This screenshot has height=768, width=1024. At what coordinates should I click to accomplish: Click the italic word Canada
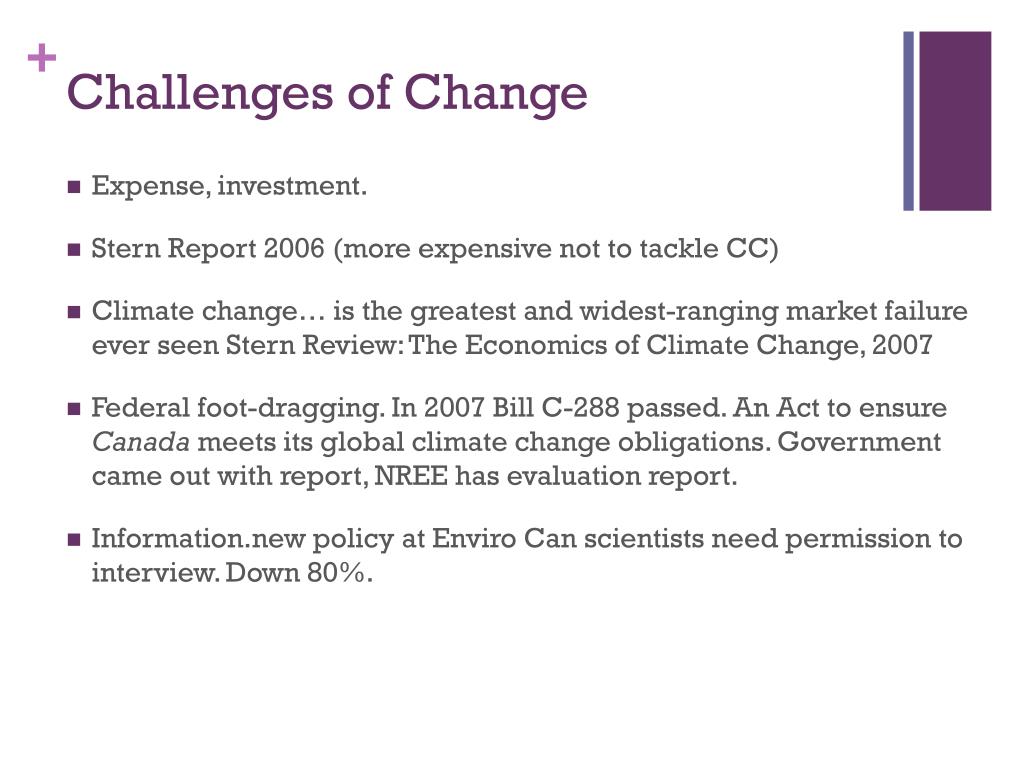(140, 442)
